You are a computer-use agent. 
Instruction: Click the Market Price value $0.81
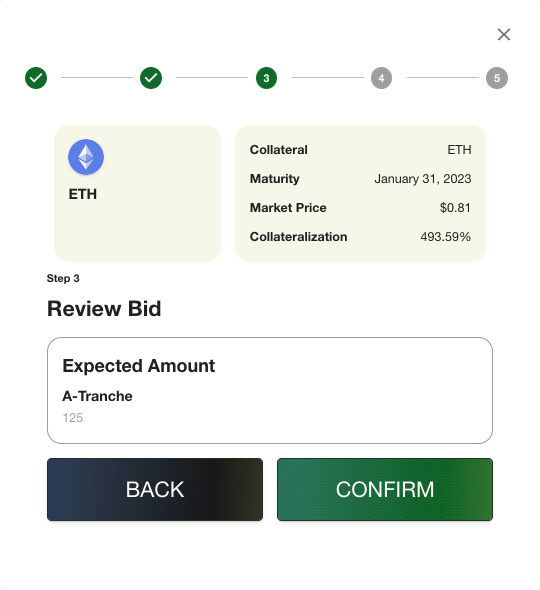click(455, 208)
